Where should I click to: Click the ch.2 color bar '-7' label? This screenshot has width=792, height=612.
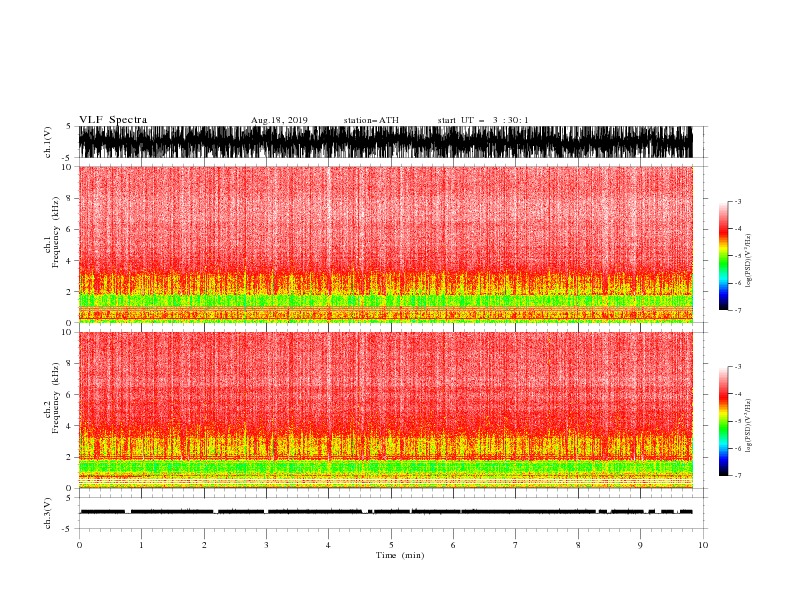pyautogui.click(x=737, y=475)
